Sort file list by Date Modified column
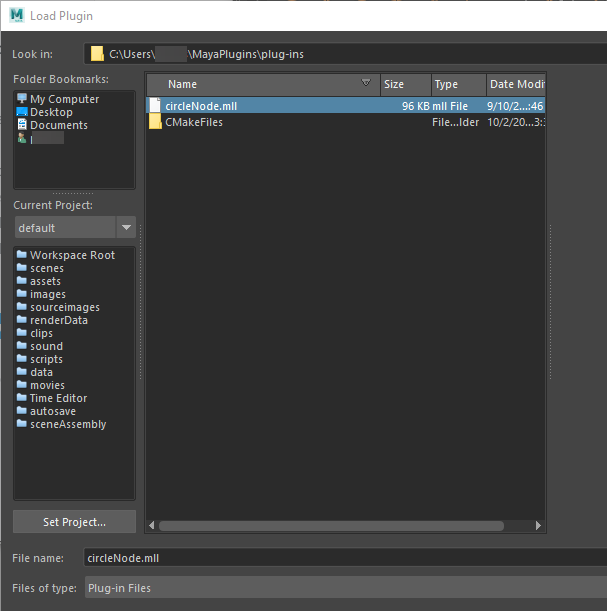This screenshot has height=611, width=607. 516,84
